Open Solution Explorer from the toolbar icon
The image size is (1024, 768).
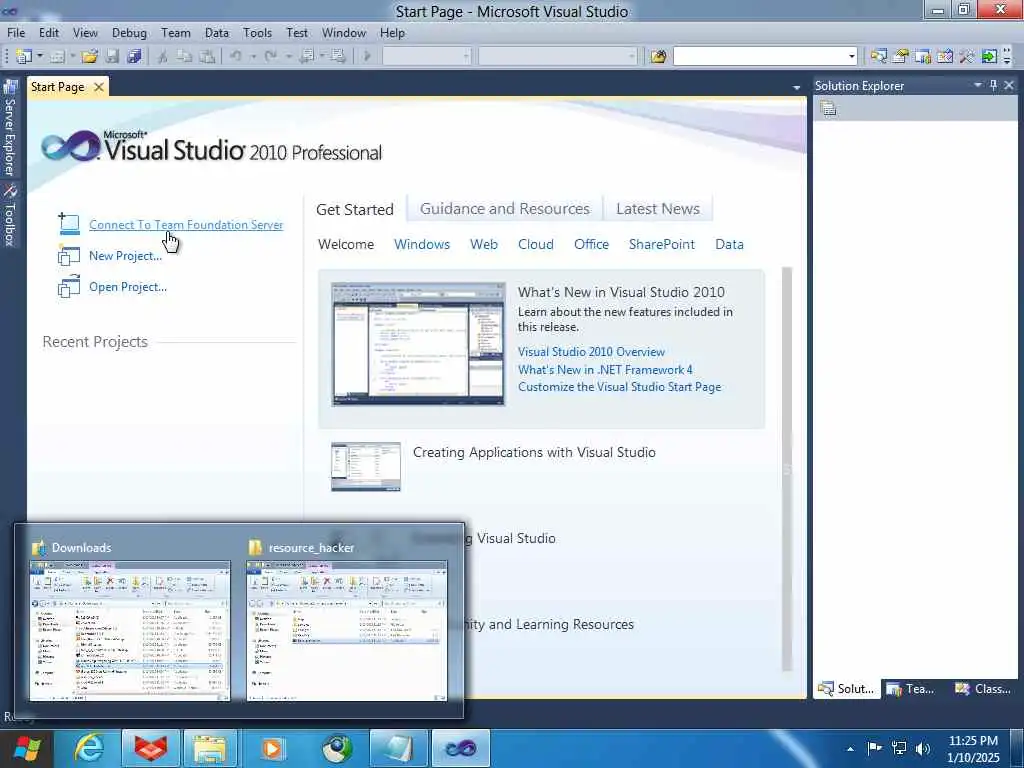coord(878,57)
